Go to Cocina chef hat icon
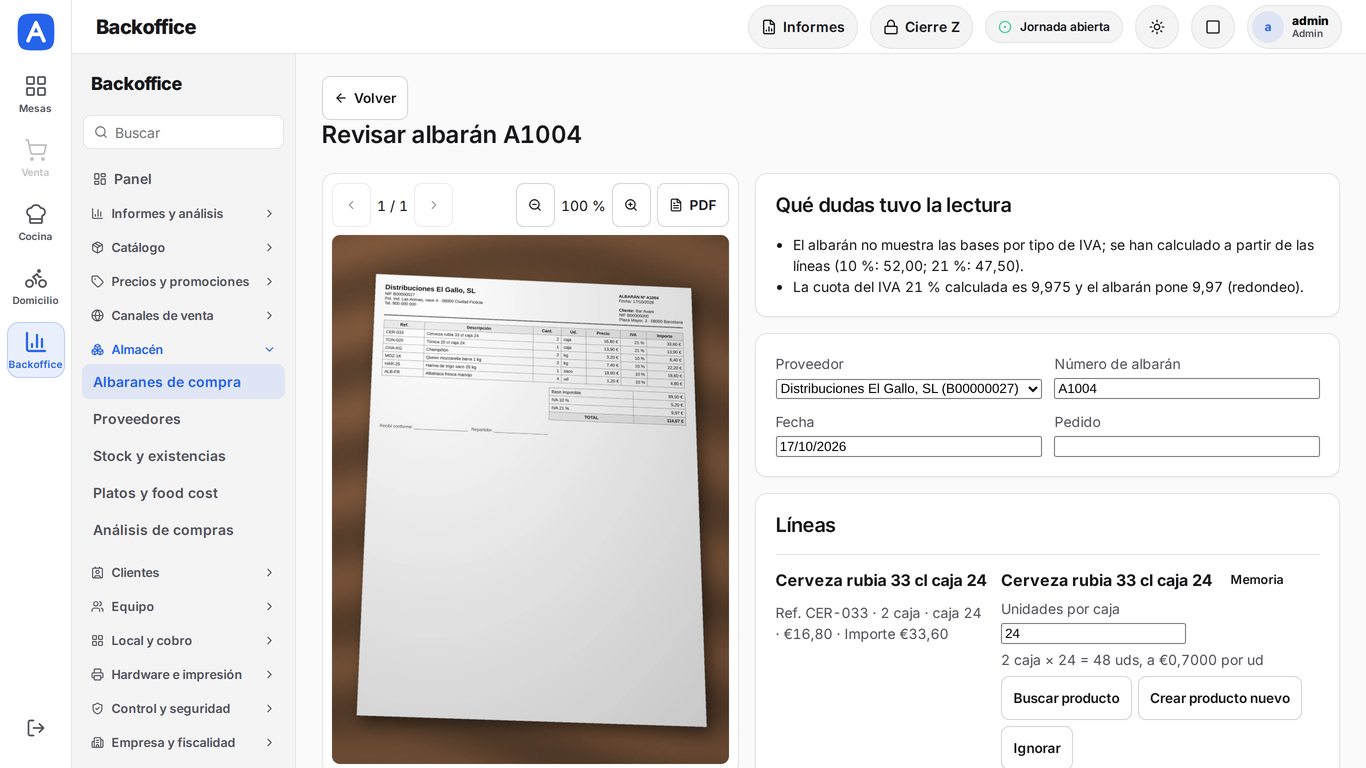Screen dimensions: 1366x768 (35, 223)
